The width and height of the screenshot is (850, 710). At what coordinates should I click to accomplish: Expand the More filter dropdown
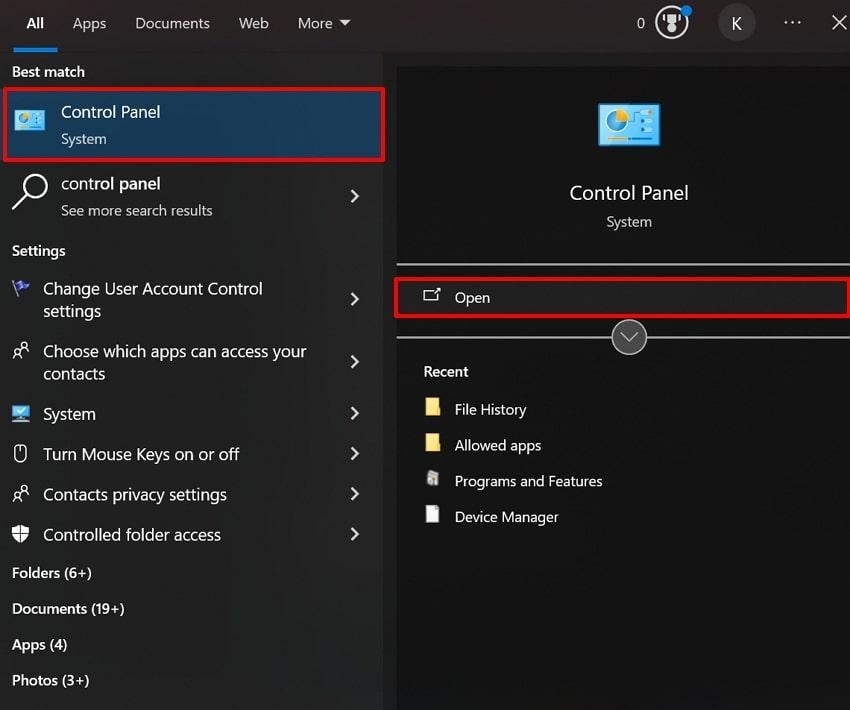click(x=324, y=23)
